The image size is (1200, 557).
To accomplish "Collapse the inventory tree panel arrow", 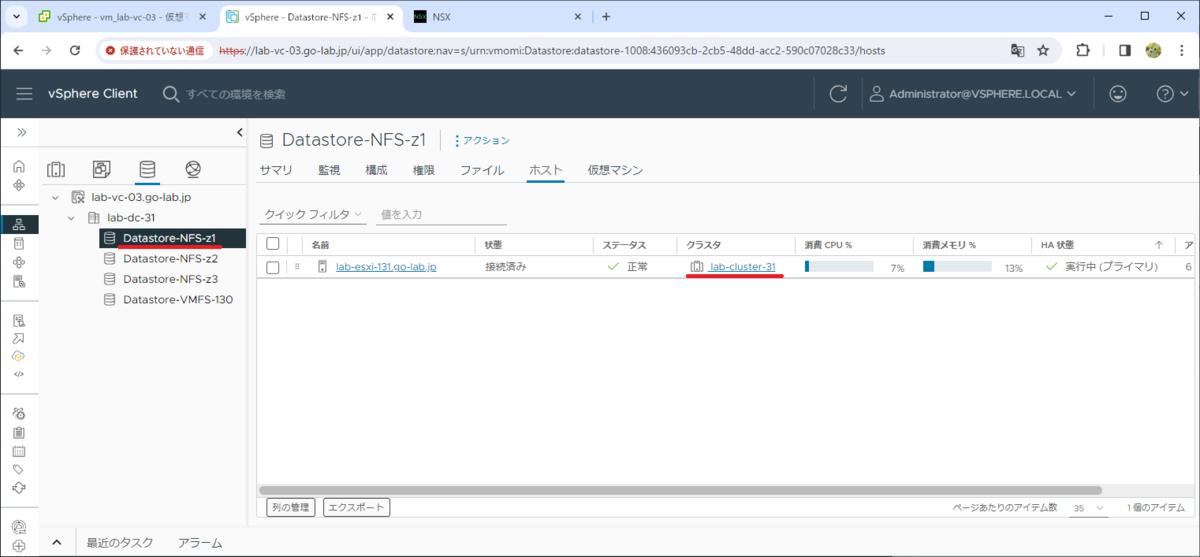I will coord(239,132).
